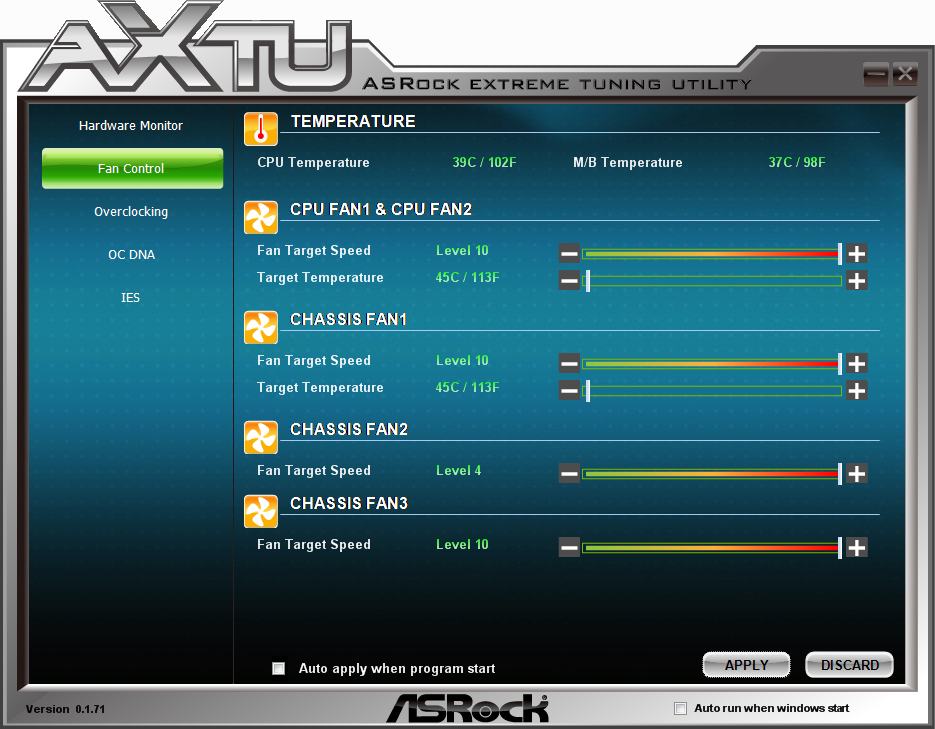Decrease Chassis Fan1 target temperature with minus

(569, 390)
